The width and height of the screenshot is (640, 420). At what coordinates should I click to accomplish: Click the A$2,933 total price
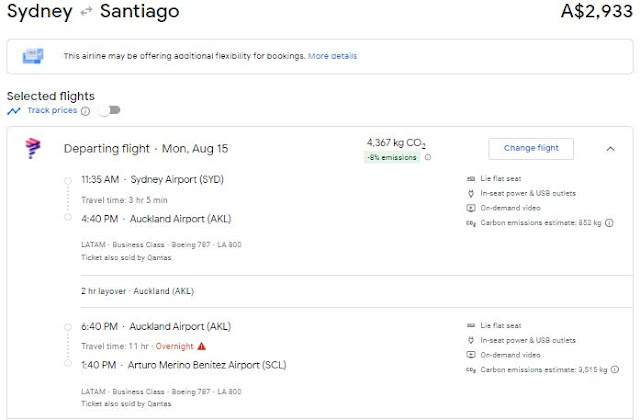click(593, 14)
